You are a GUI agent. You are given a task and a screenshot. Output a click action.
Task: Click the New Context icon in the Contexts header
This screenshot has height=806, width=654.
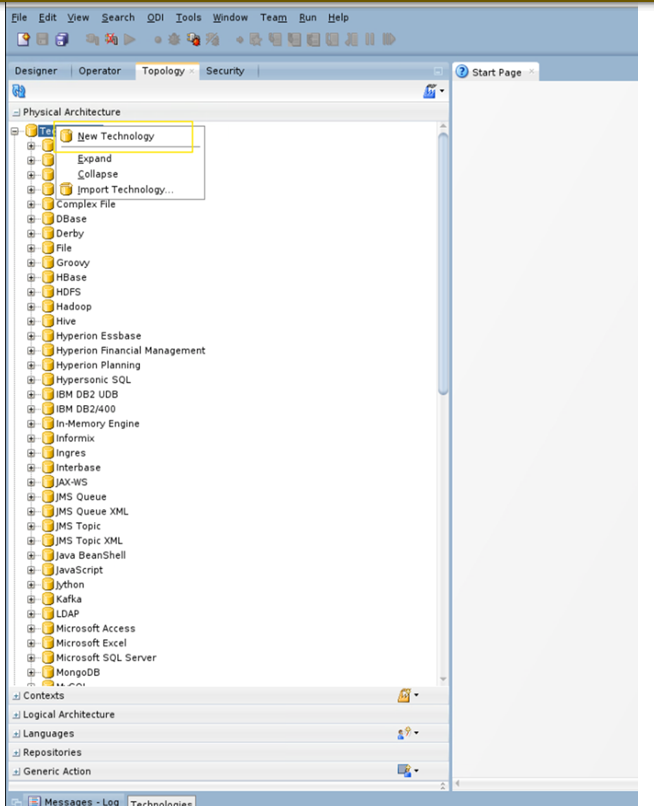tap(404, 695)
